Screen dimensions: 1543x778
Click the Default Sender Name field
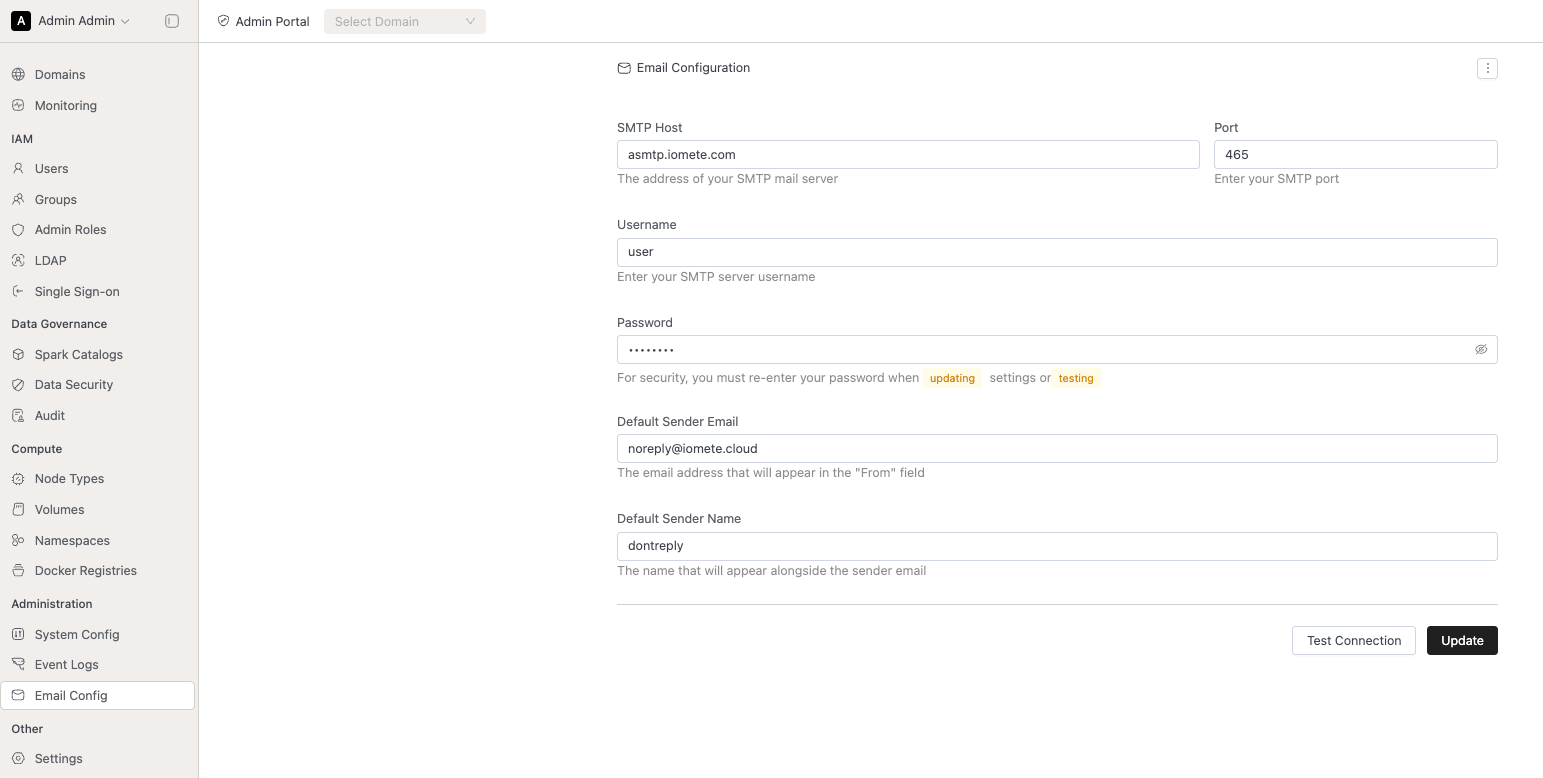(x=1057, y=546)
